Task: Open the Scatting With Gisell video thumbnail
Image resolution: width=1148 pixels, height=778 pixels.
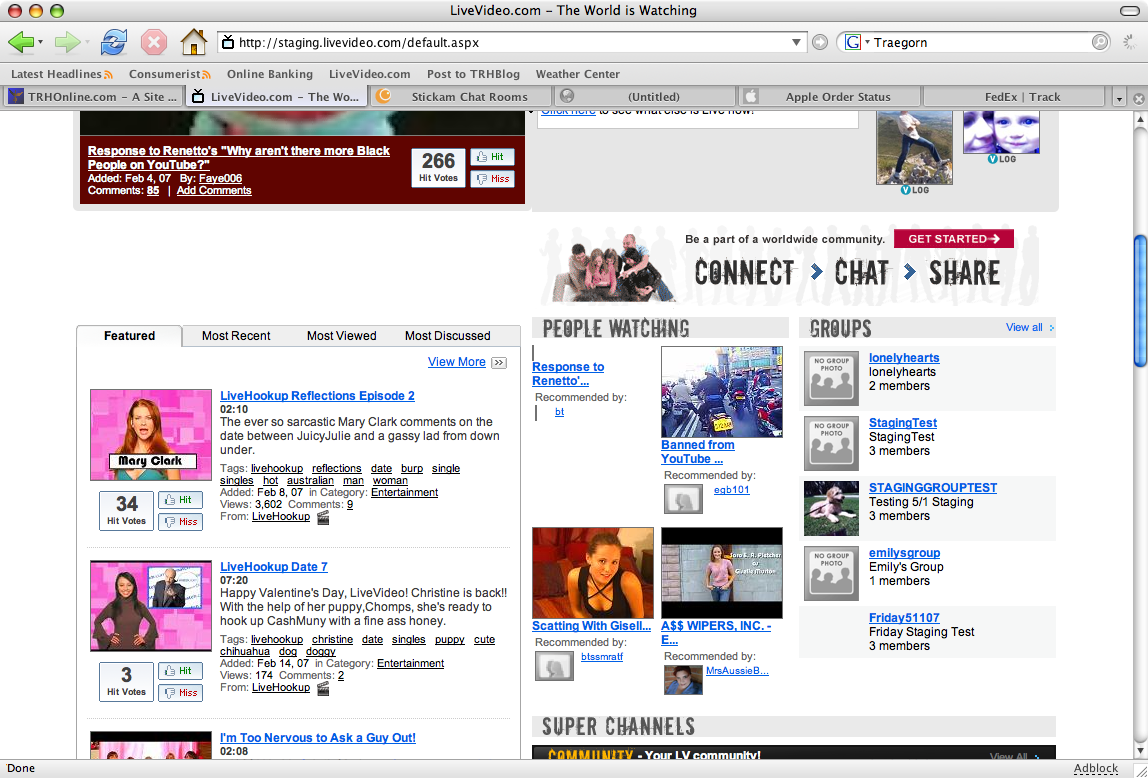Action: (x=593, y=573)
